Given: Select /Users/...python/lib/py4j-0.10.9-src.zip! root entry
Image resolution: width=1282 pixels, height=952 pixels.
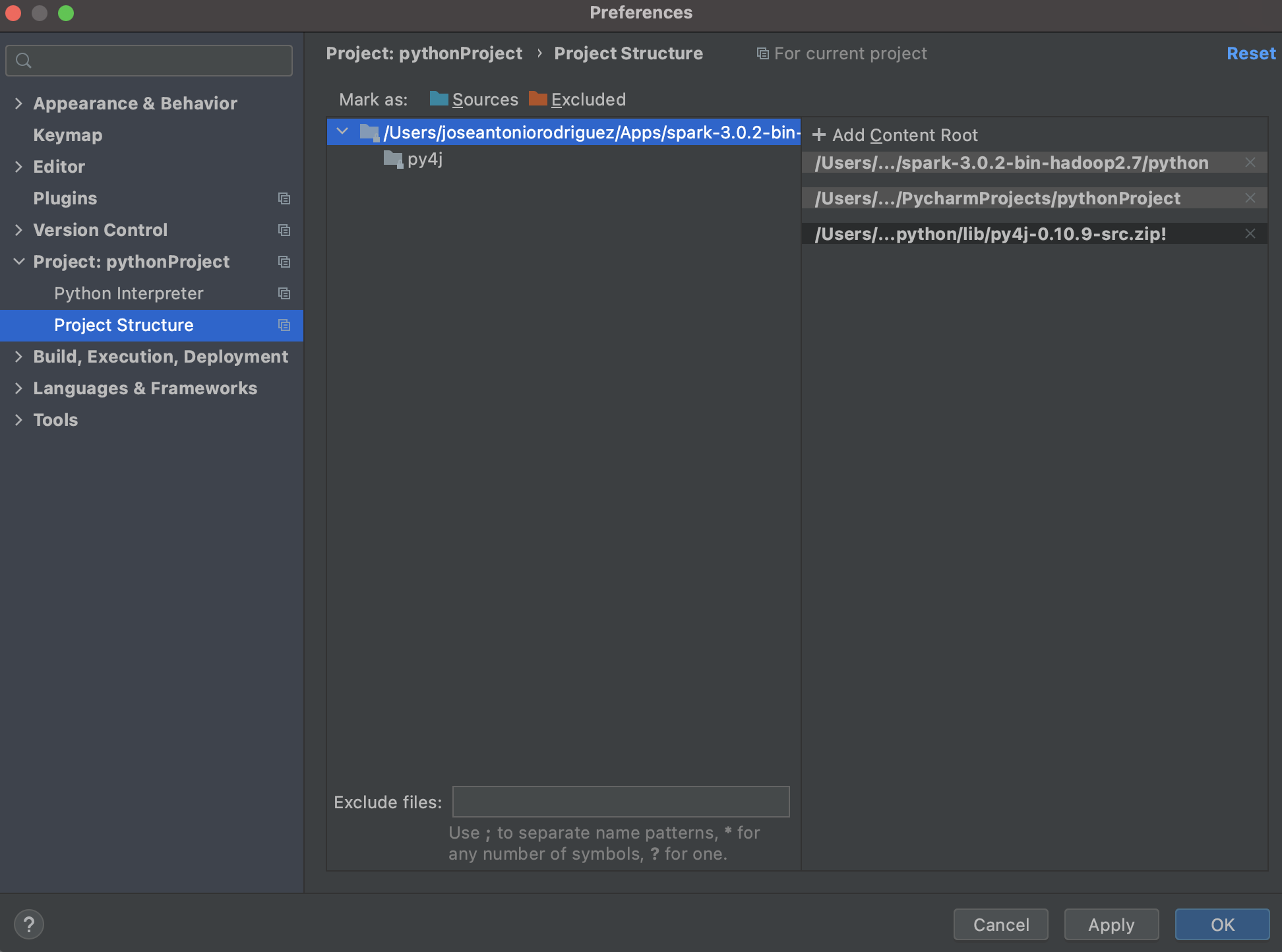Looking at the screenshot, I should tap(1034, 234).
